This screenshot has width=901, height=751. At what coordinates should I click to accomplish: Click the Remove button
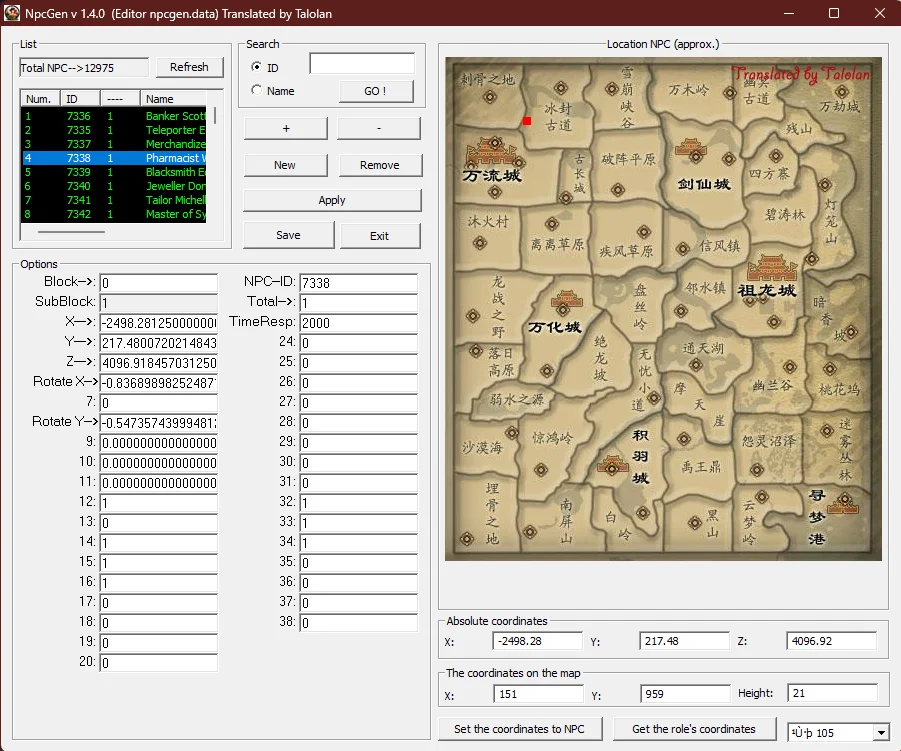380,165
